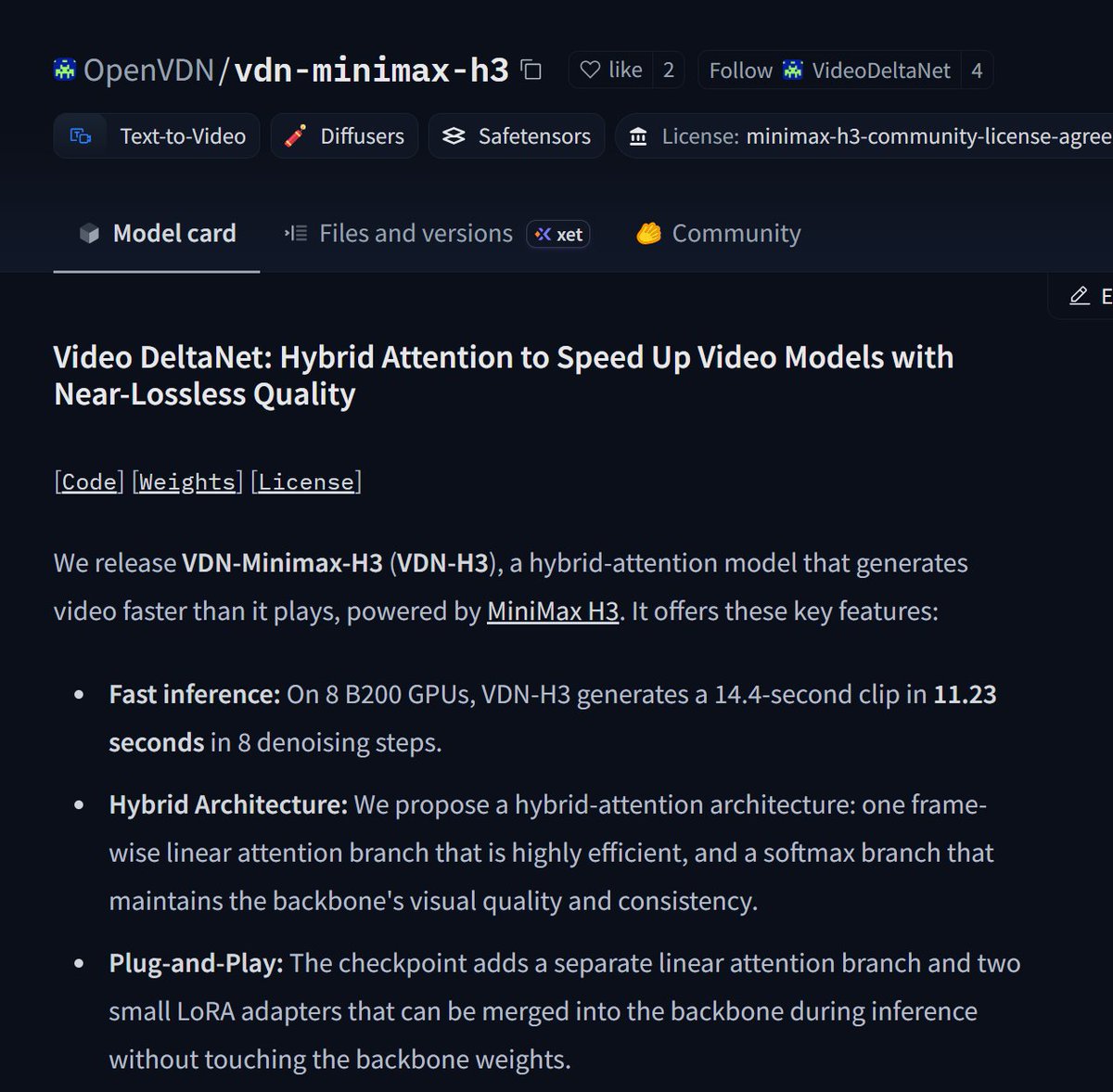The image size is (1113, 1092).
Task: Open follower count showing 4
Action: (x=977, y=71)
